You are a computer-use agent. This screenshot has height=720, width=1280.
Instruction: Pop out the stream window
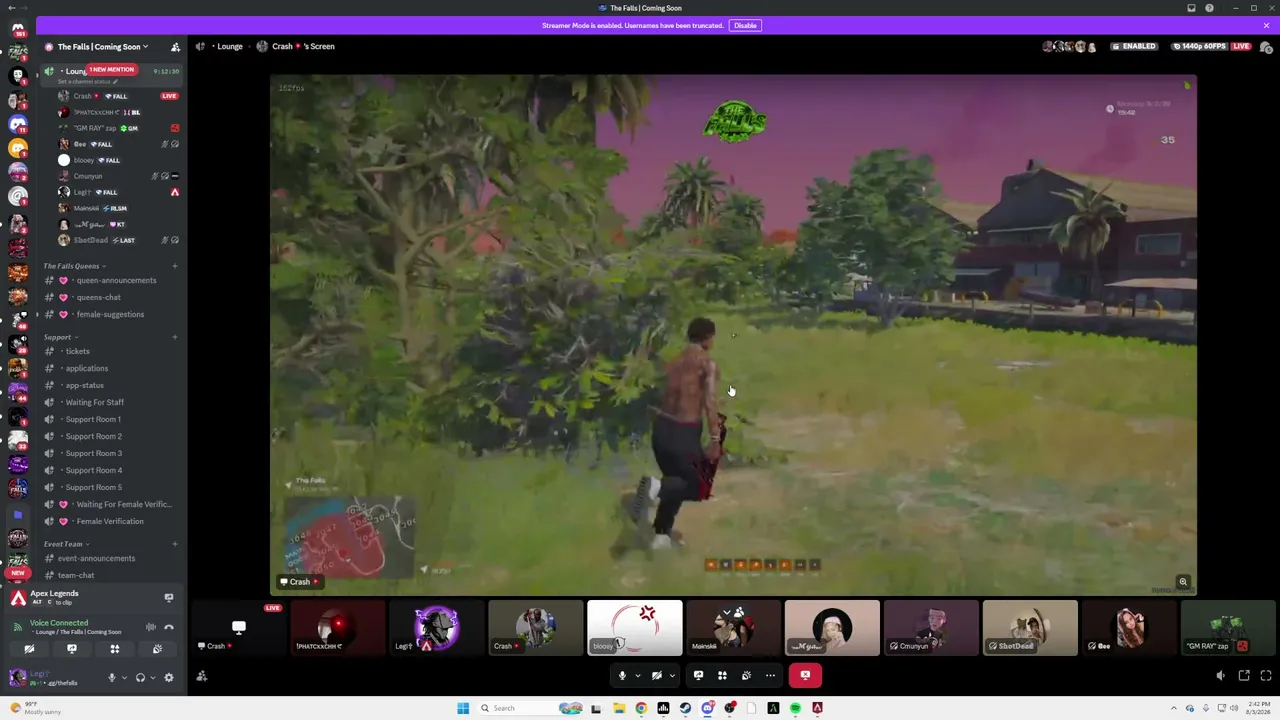(1244, 676)
